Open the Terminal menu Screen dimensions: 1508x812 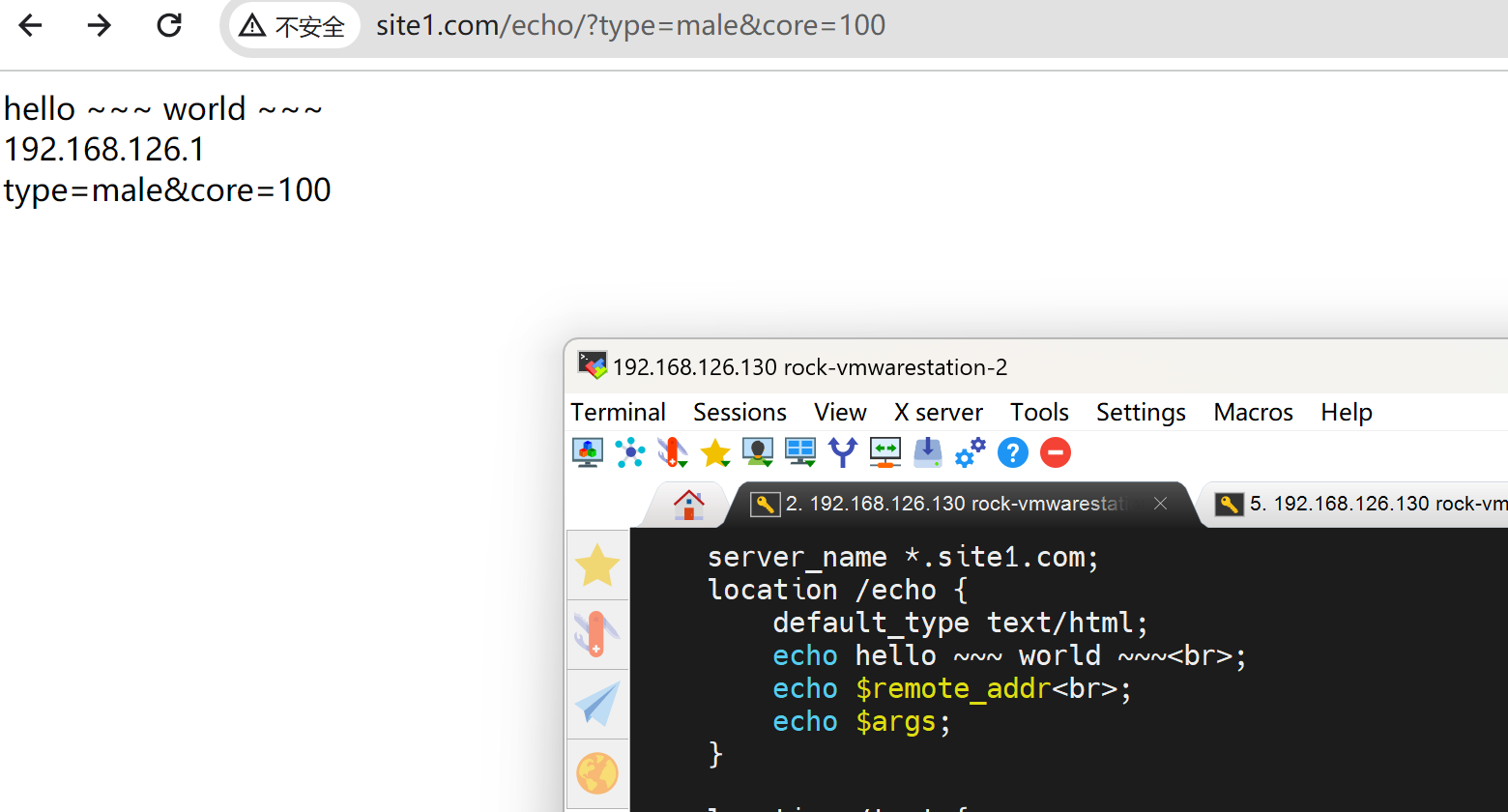pyautogui.click(x=618, y=412)
